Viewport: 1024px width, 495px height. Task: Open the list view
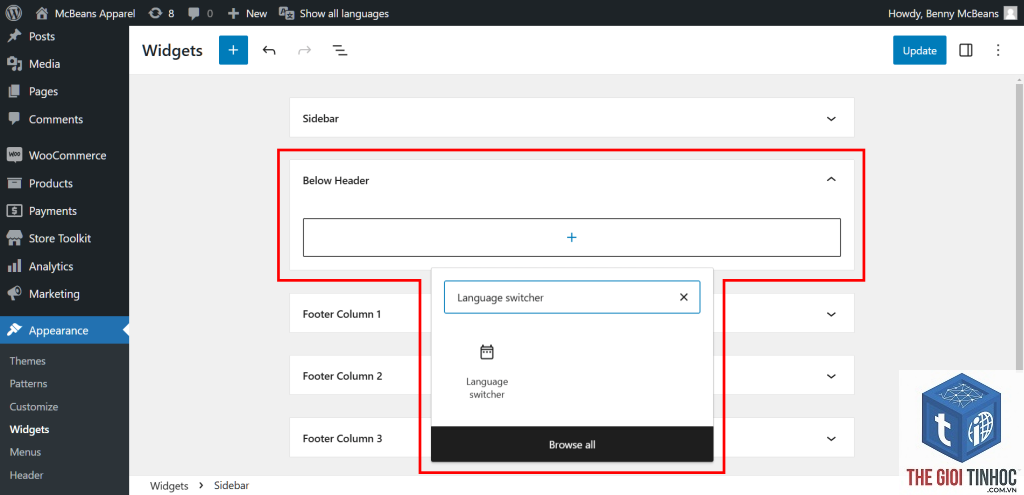pyautogui.click(x=340, y=50)
